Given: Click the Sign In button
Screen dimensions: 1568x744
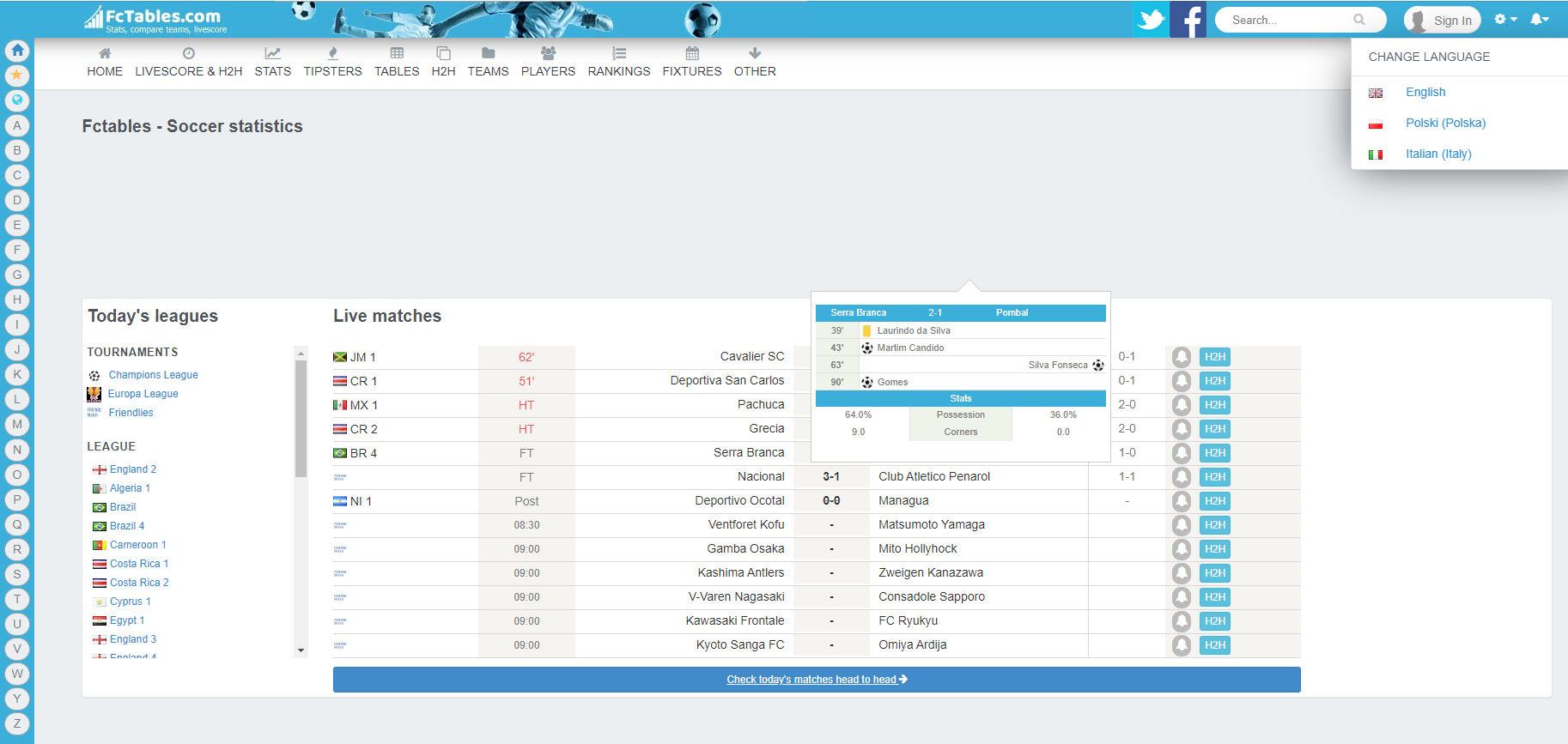Looking at the screenshot, I should (x=1443, y=20).
